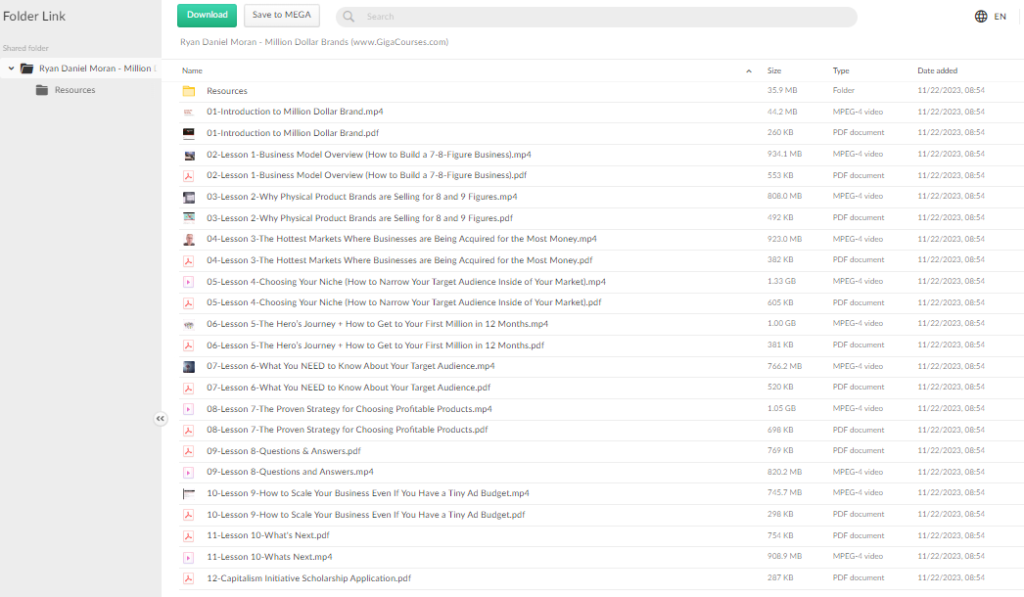Image resolution: width=1024 pixels, height=597 pixels.
Task: Click the globe language icon
Action: 980,16
